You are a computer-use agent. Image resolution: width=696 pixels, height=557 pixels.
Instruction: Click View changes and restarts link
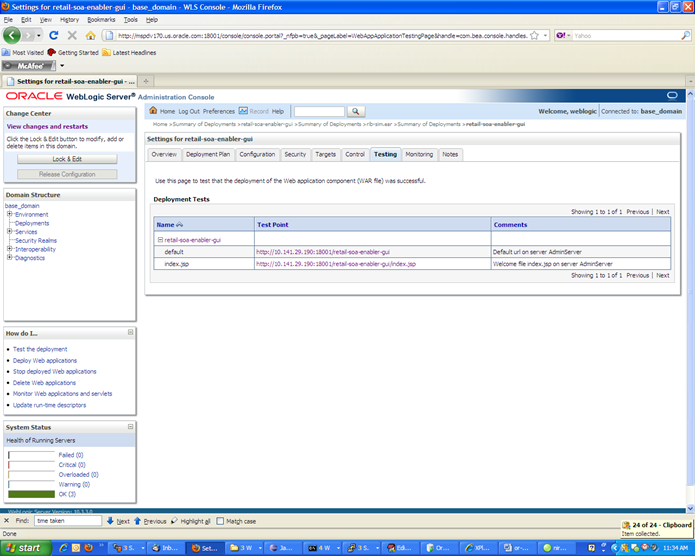click(47, 126)
